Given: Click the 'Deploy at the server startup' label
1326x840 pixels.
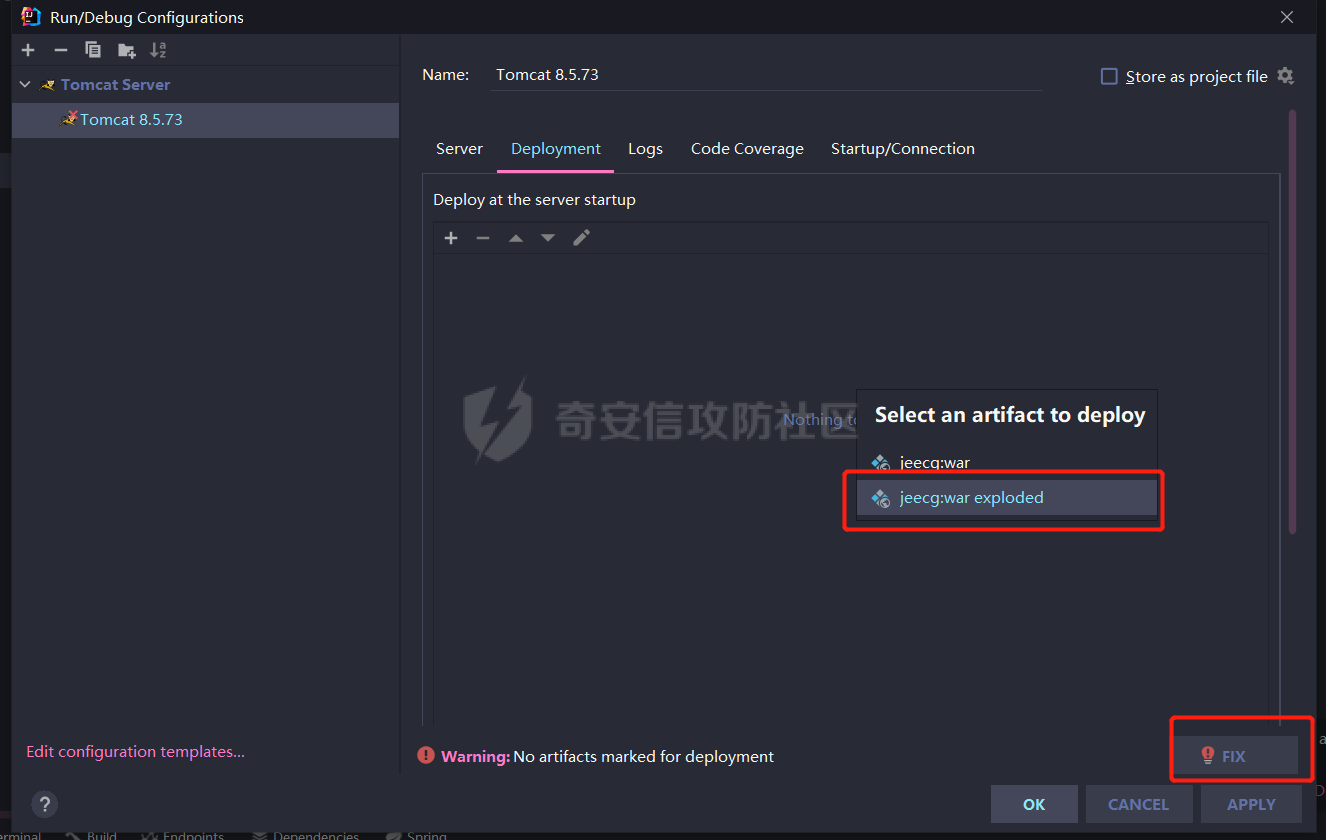Looking at the screenshot, I should (x=534, y=200).
